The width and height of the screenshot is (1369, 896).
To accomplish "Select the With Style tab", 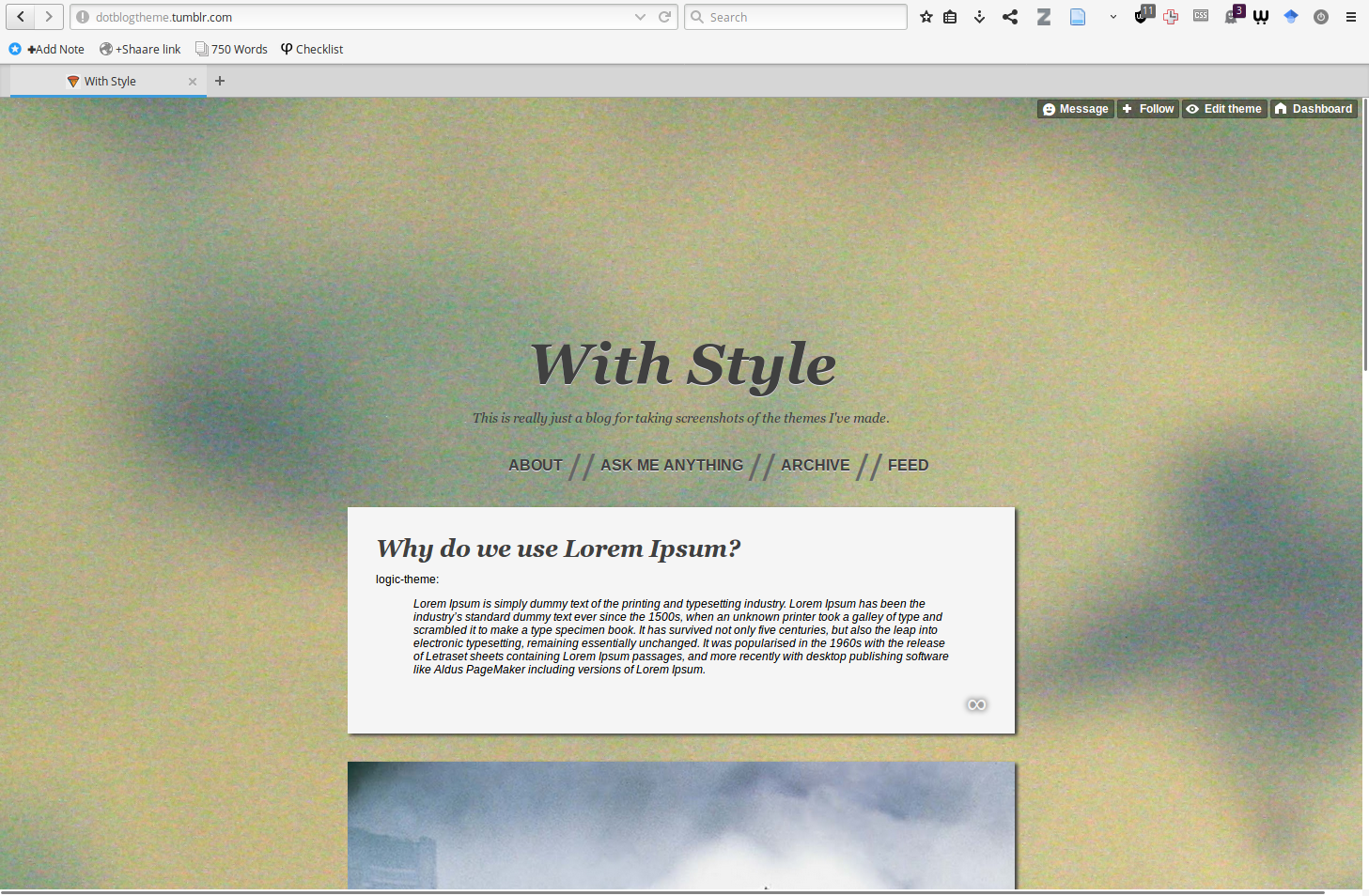I will pyautogui.click(x=108, y=82).
